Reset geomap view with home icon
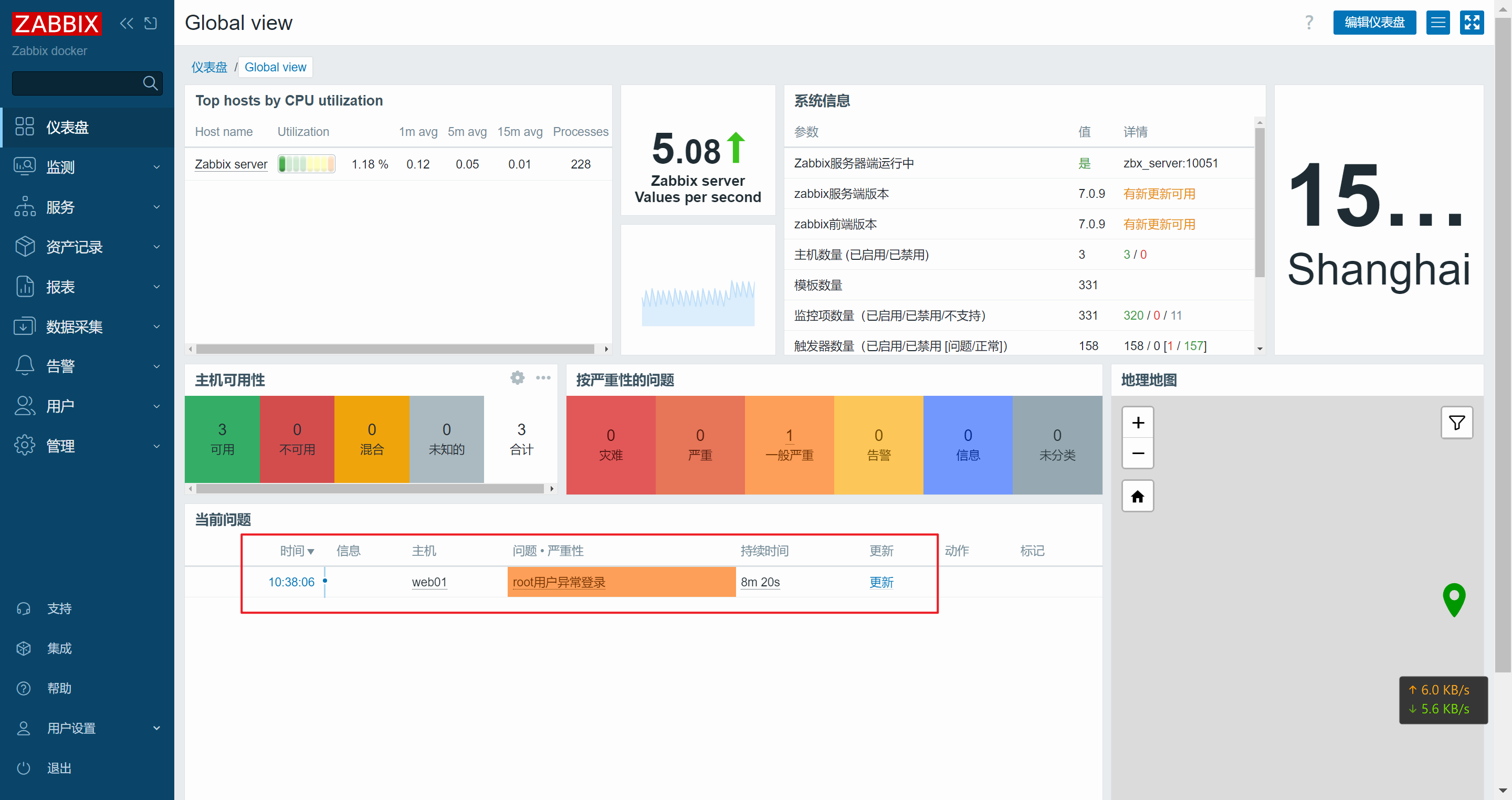 (x=1138, y=497)
